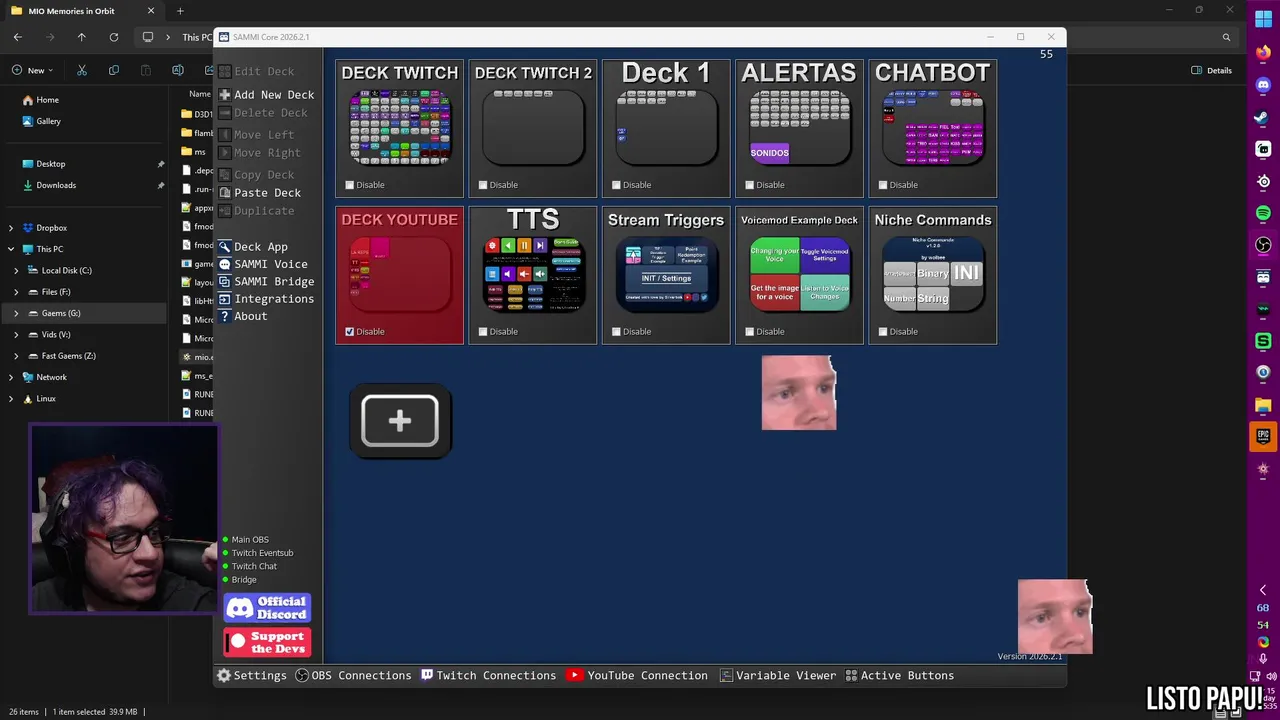Tick Disable under DECK TWITCH
This screenshot has width=1280, height=720.
349,185
